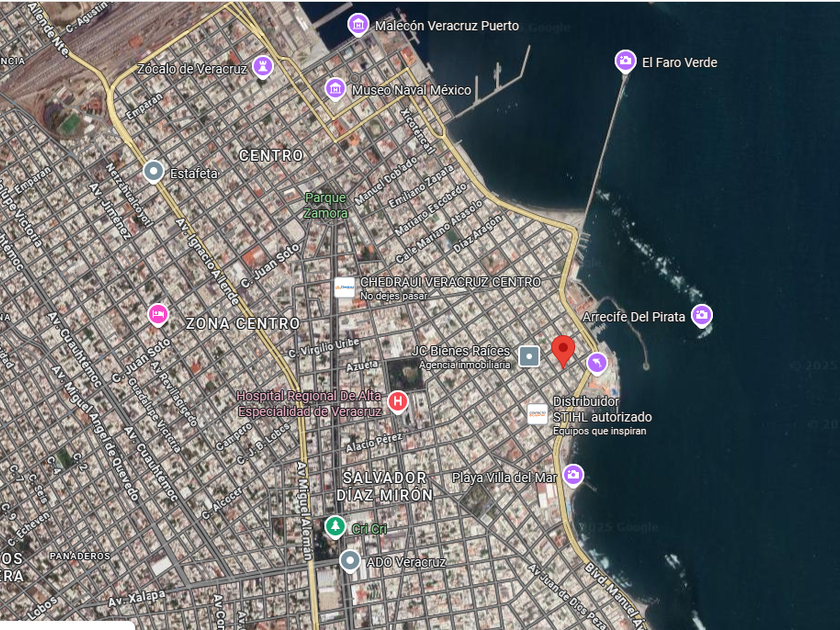Image resolution: width=840 pixels, height=630 pixels.
Task: Open the Parque Zamora label
Action: 326,205
